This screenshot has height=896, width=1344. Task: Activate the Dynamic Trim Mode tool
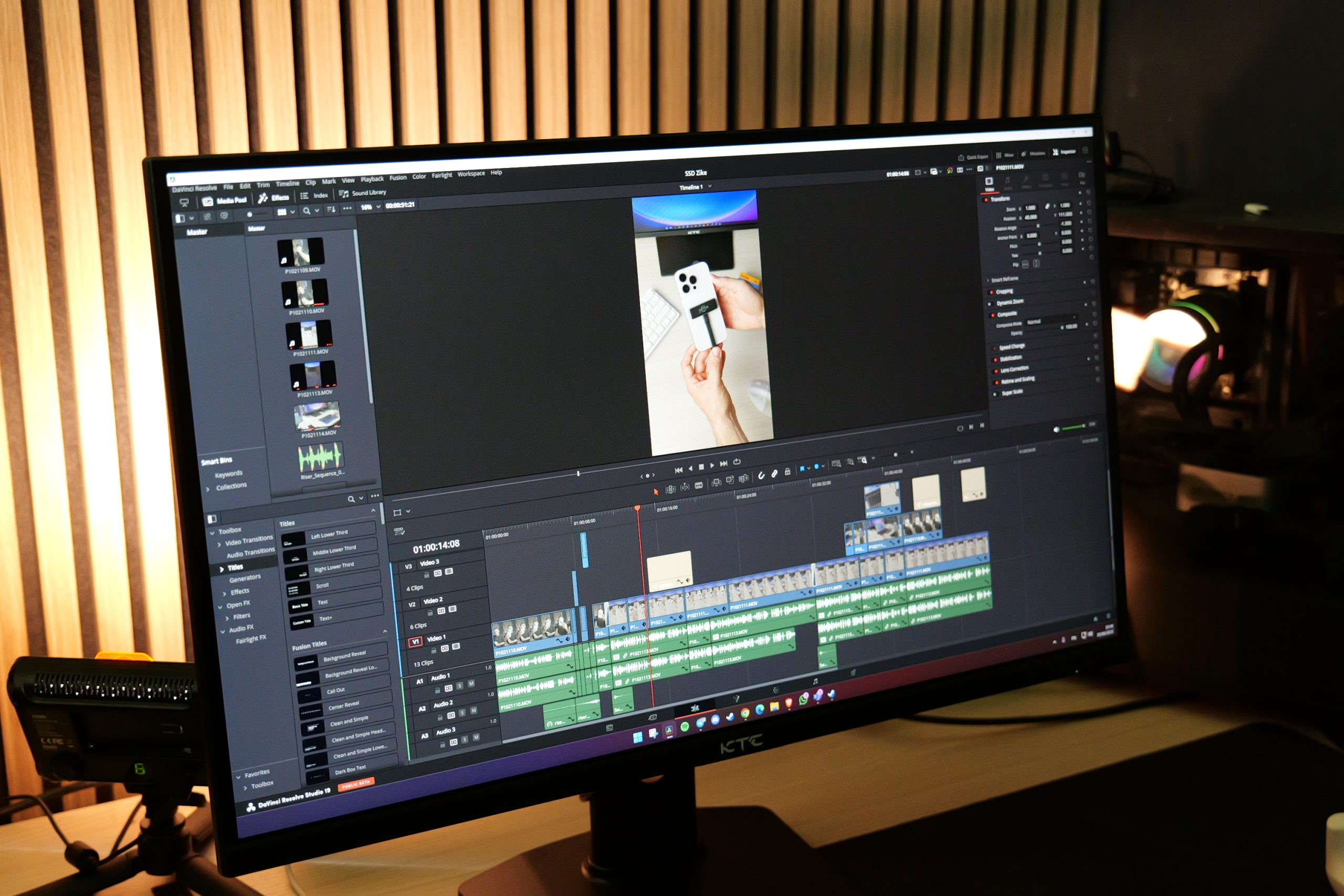pyautogui.click(x=685, y=488)
